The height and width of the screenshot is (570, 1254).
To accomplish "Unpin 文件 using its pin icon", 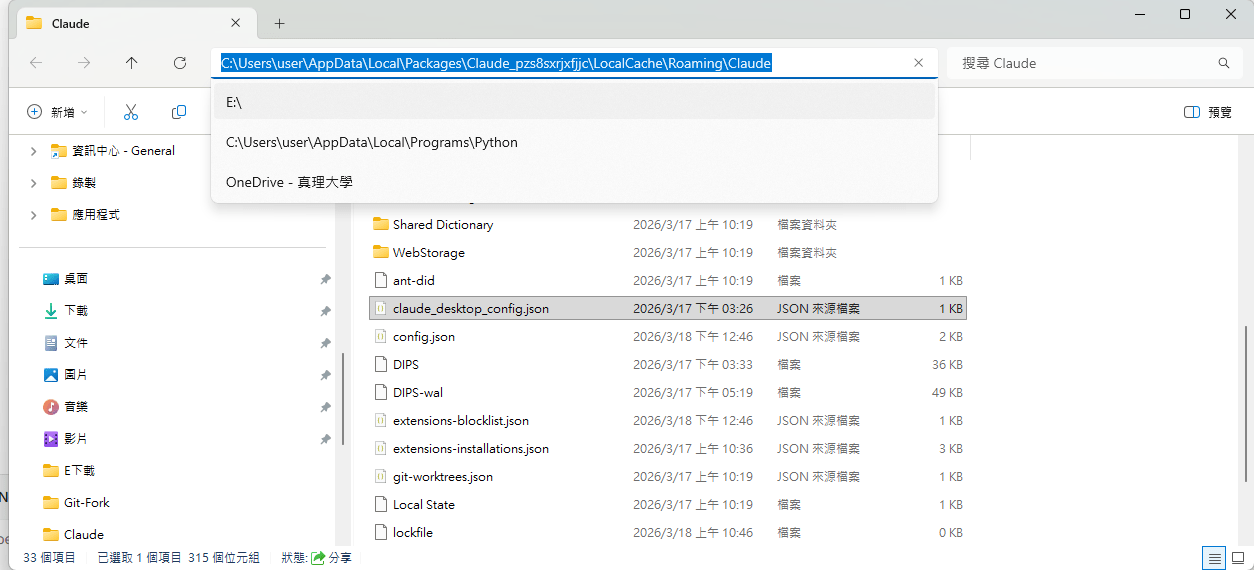I will [x=325, y=344].
